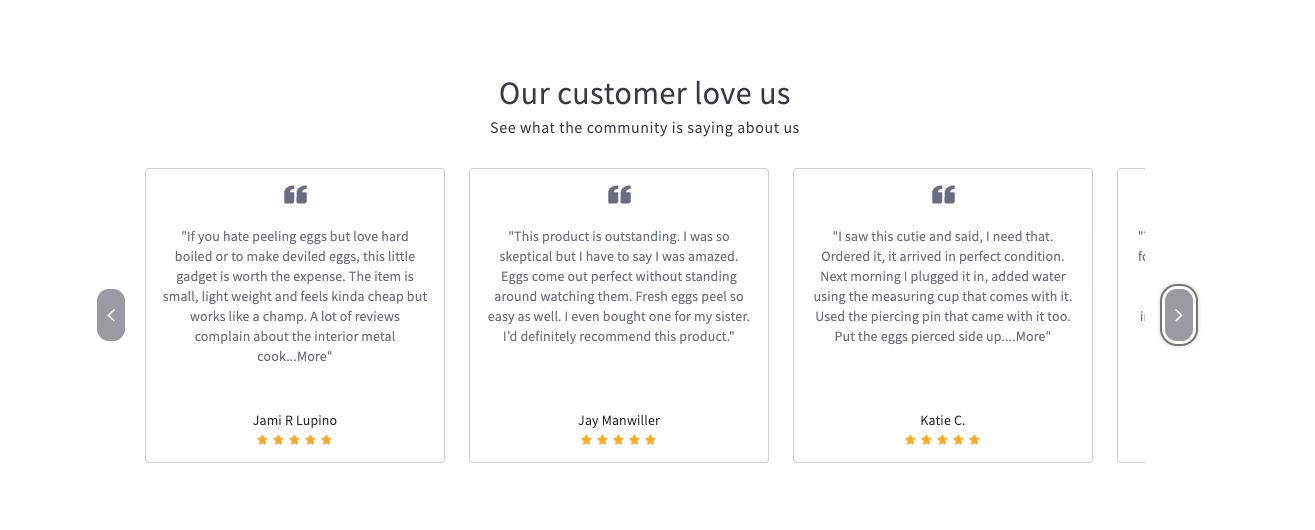Click the 'See what the community' subtitle
The image size is (1315, 530).
(x=645, y=128)
